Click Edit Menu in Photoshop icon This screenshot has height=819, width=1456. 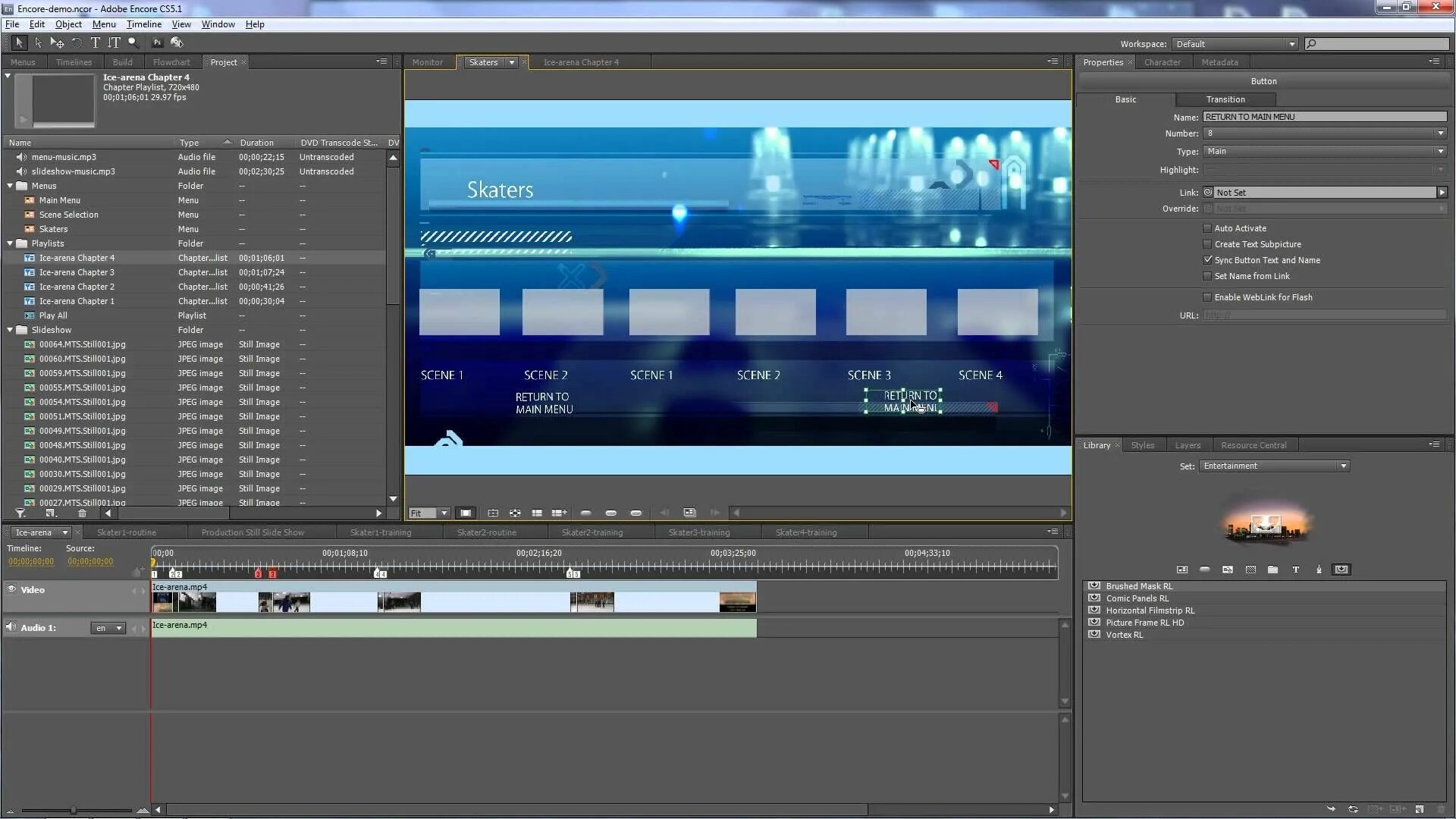point(157,43)
